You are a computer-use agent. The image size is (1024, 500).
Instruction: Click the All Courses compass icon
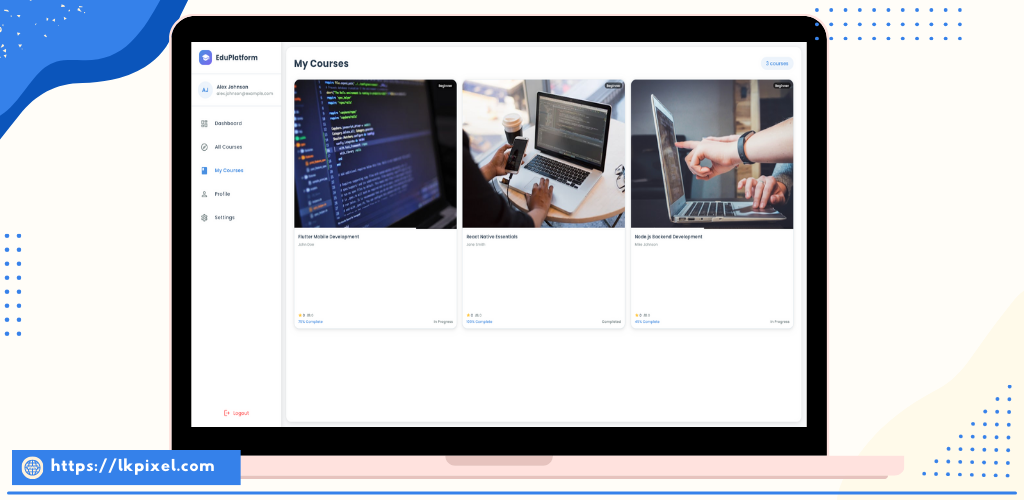(204, 147)
